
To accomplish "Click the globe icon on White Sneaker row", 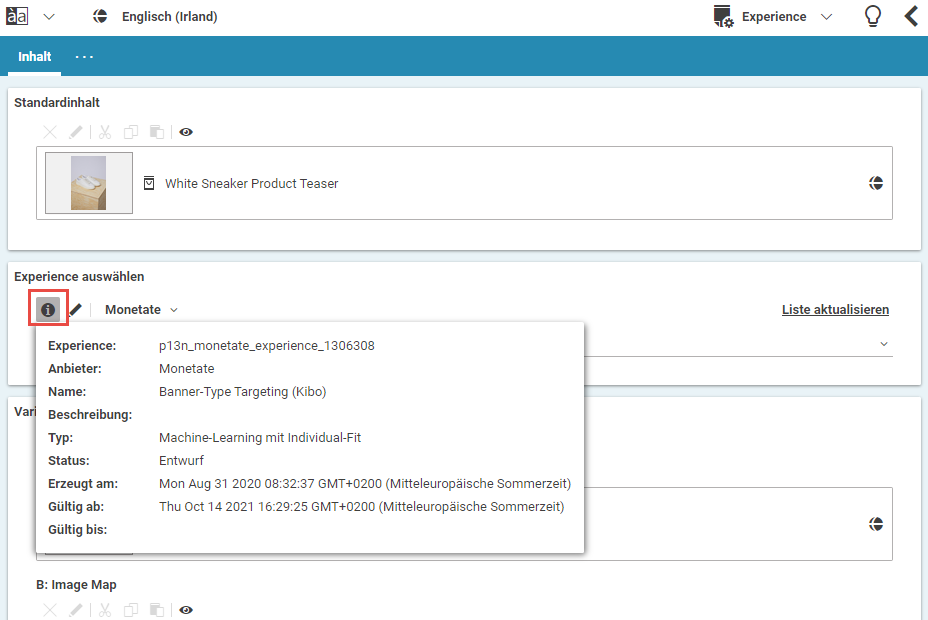I will (876, 183).
